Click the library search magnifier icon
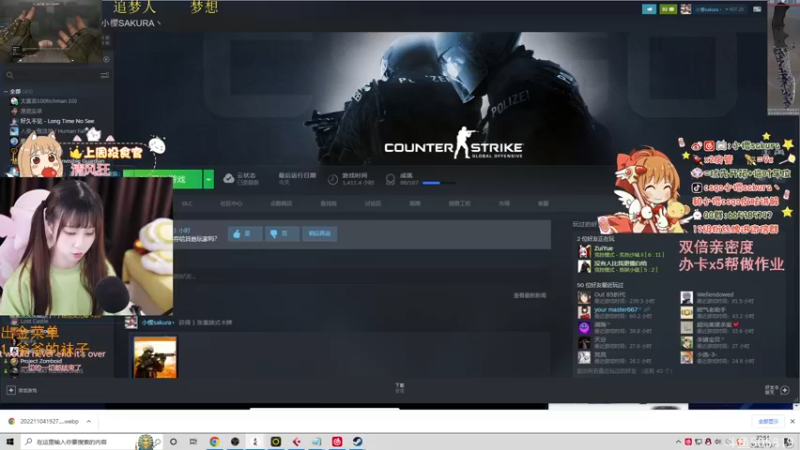The height and width of the screenshot is (450, 800). [10, 75]
